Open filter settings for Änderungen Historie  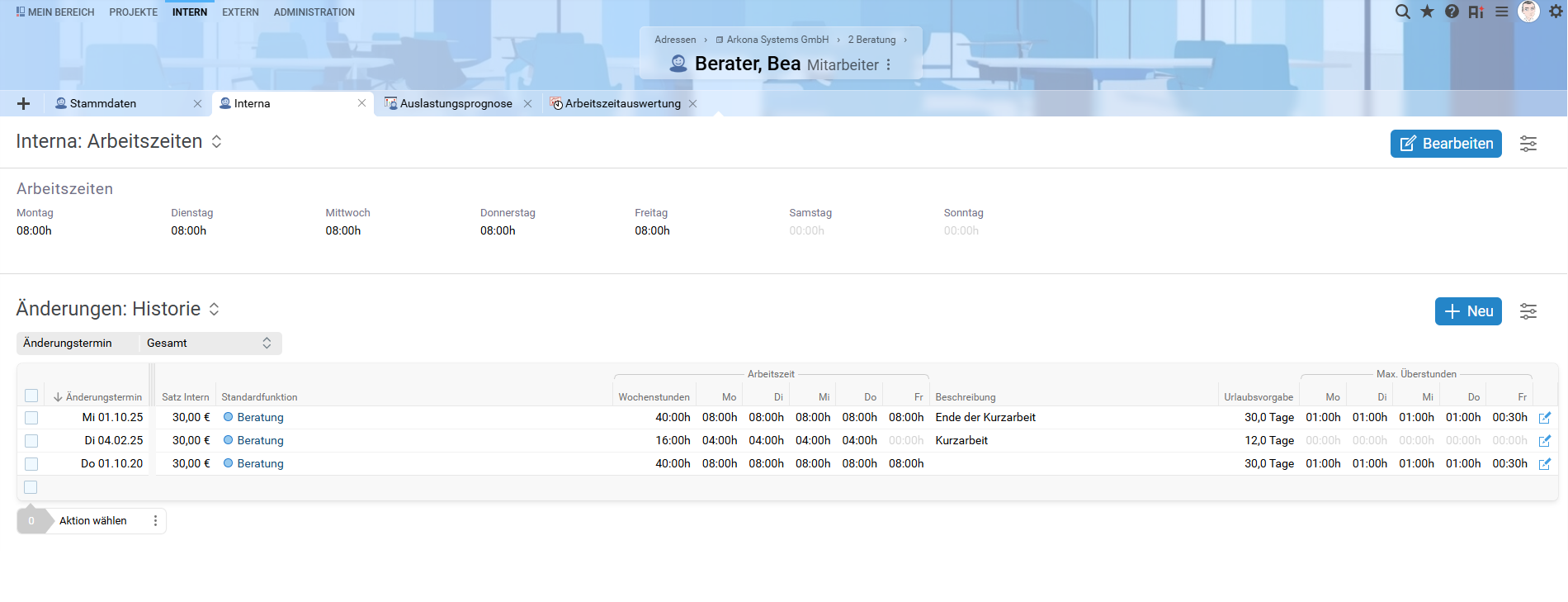pyautogui.click(x=1528, y=311)
